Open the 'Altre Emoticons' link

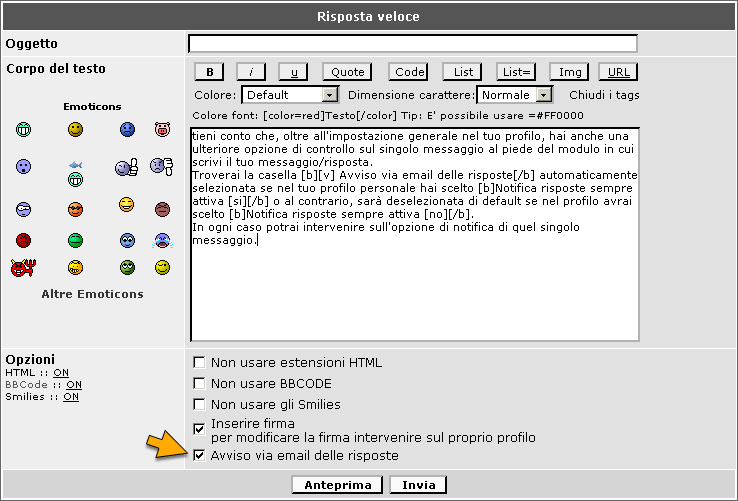coord(92,294)
